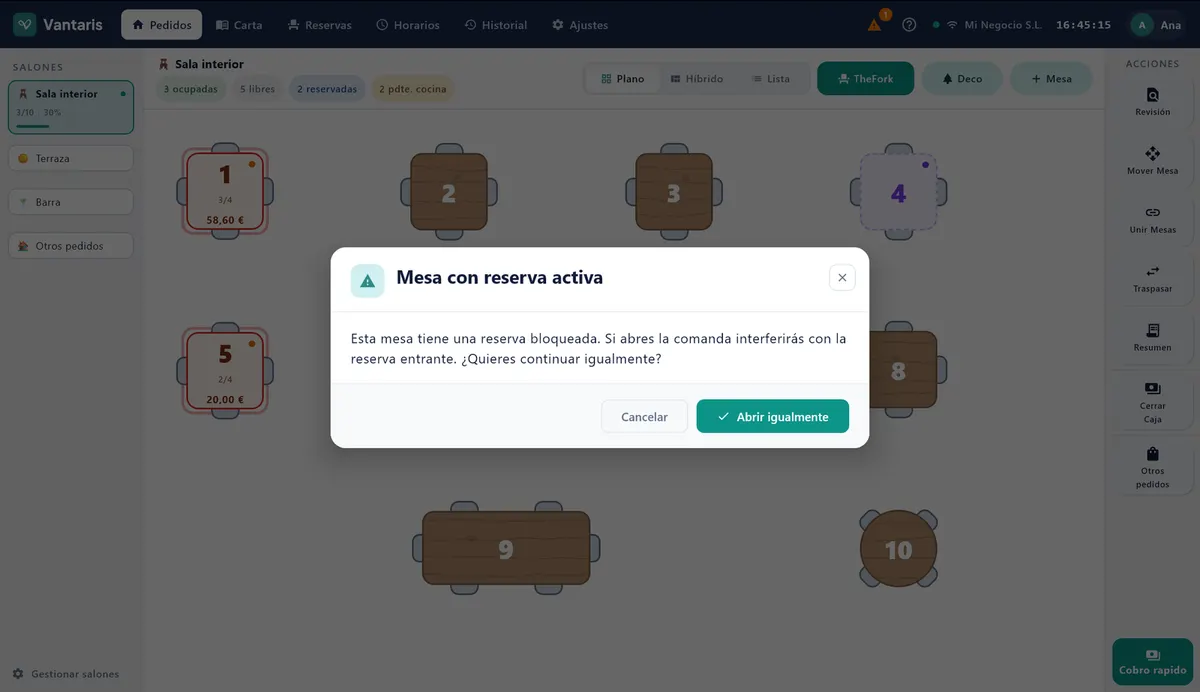Click the TheFork button
This screenshot has height=692, width=1200.
tap(865, 79)
